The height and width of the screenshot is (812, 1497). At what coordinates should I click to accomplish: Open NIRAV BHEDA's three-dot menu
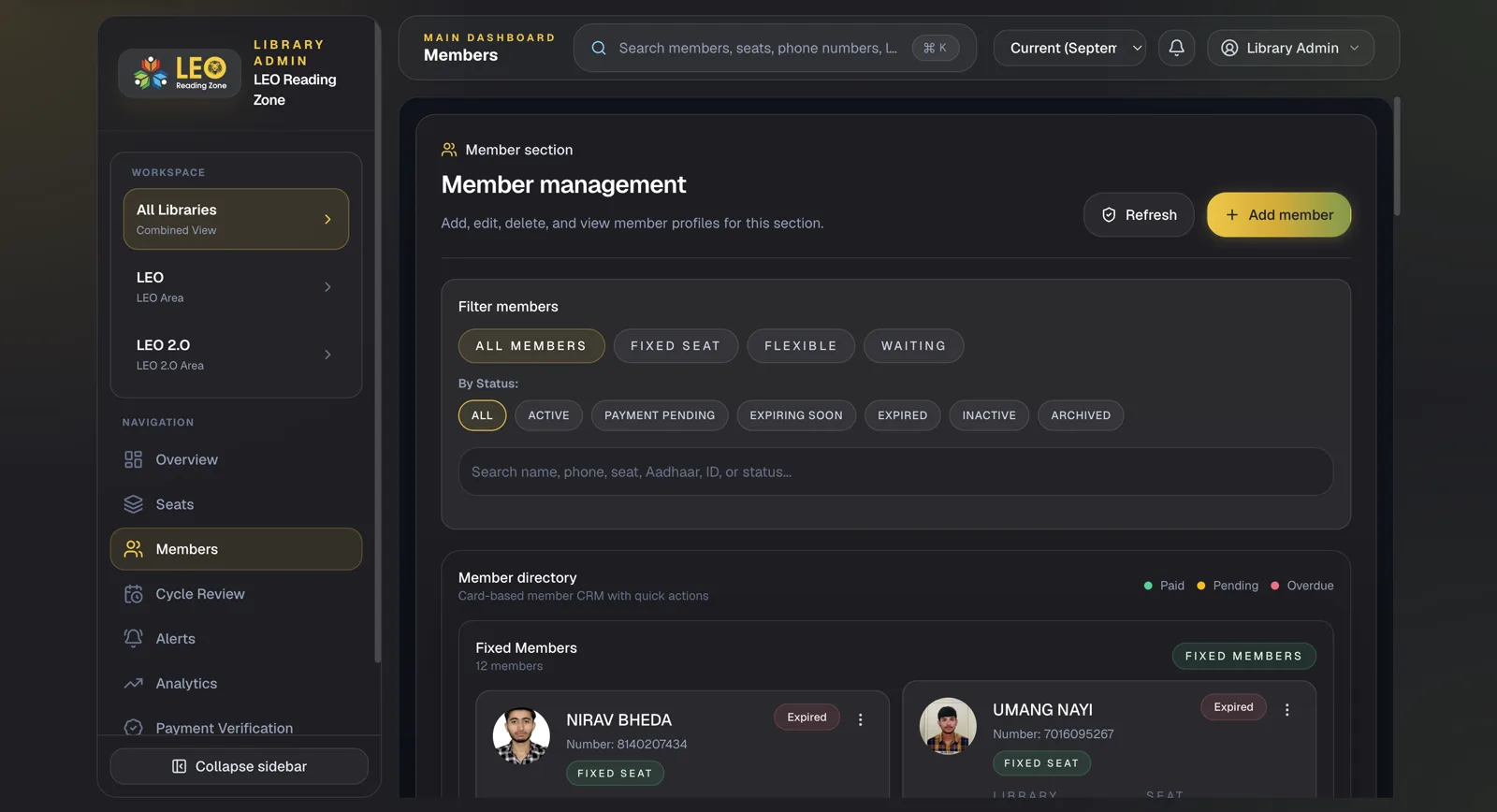tap(861, 719)
